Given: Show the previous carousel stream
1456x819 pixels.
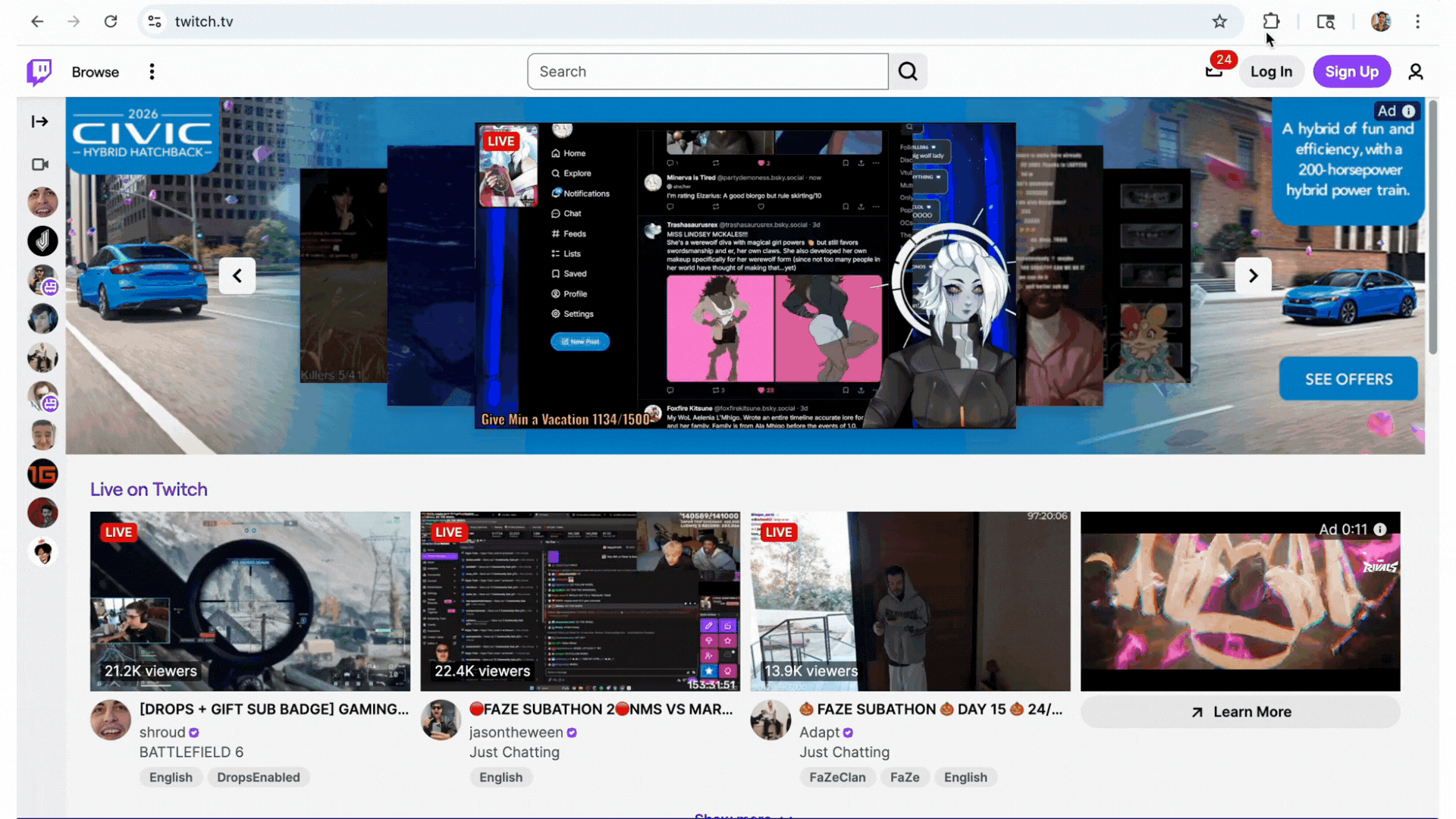Looking at the screenshot, I should point(237,276).
